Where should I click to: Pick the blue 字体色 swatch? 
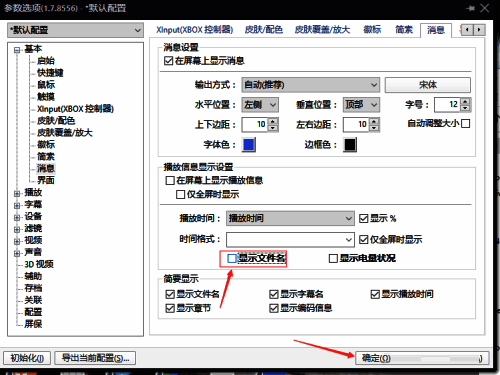(x=249, y=145)
